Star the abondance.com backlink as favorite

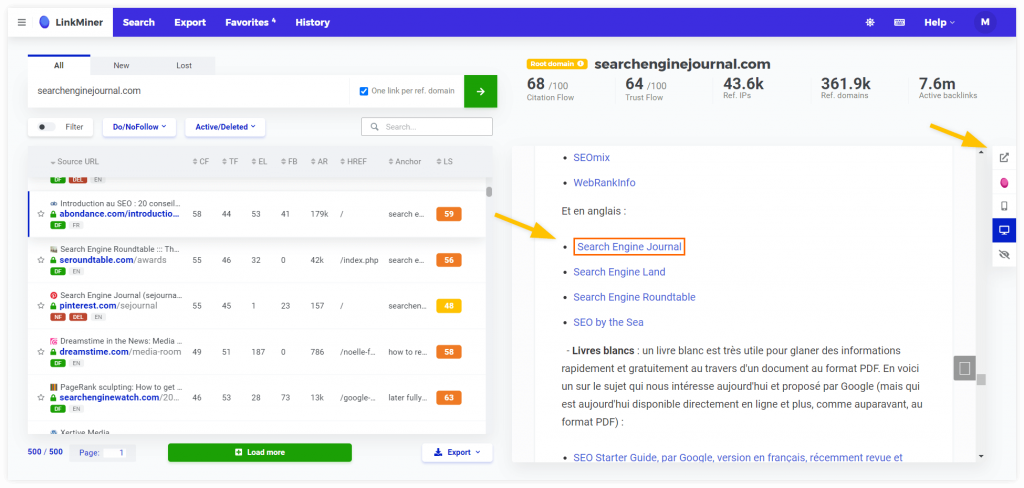[41, 214]
